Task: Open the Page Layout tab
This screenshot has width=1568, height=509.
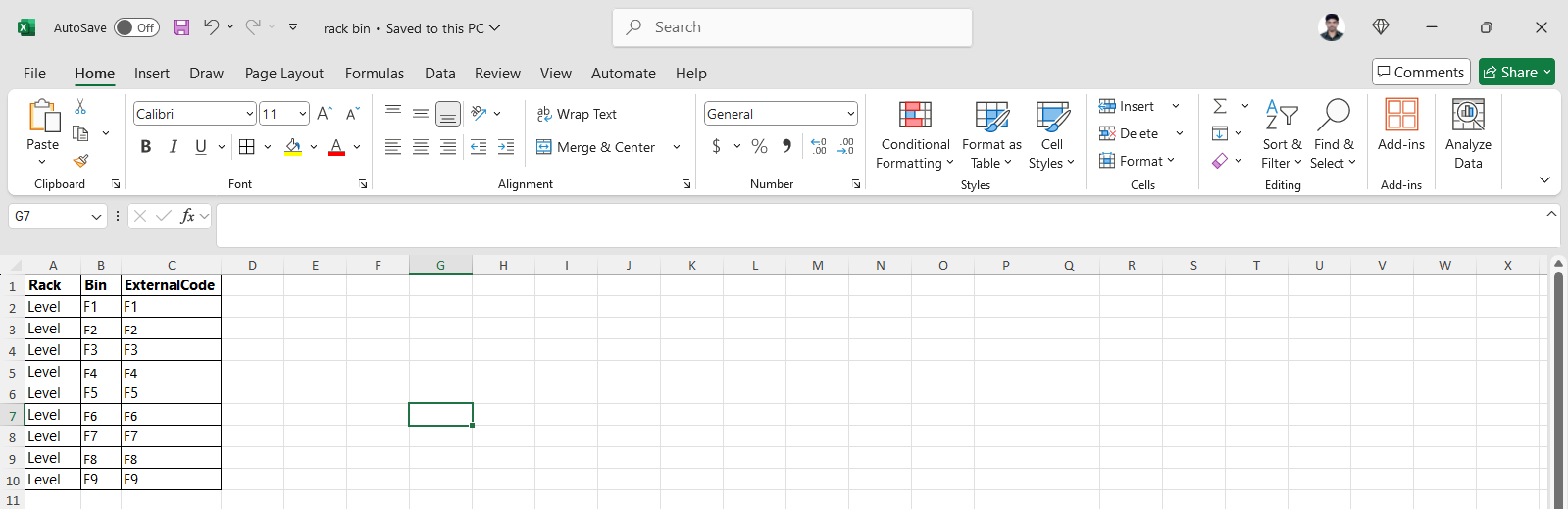Action: (x=283, y=74)
